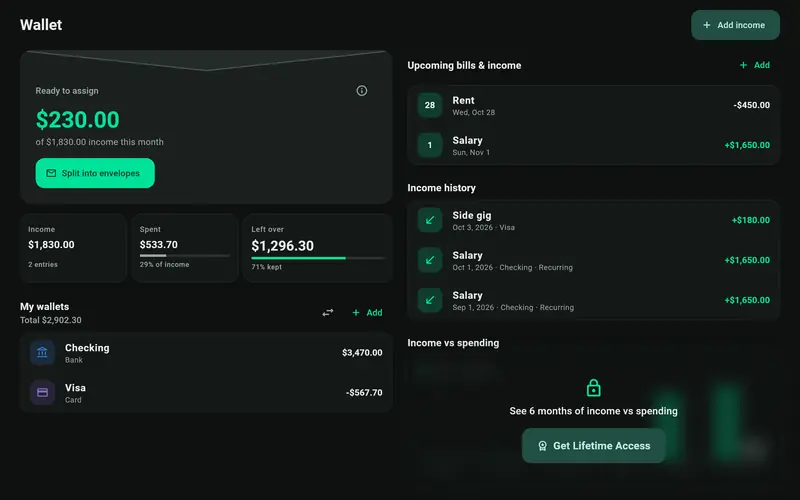
Task: Click the $1,296.30 left over amount
Action: 282,246
